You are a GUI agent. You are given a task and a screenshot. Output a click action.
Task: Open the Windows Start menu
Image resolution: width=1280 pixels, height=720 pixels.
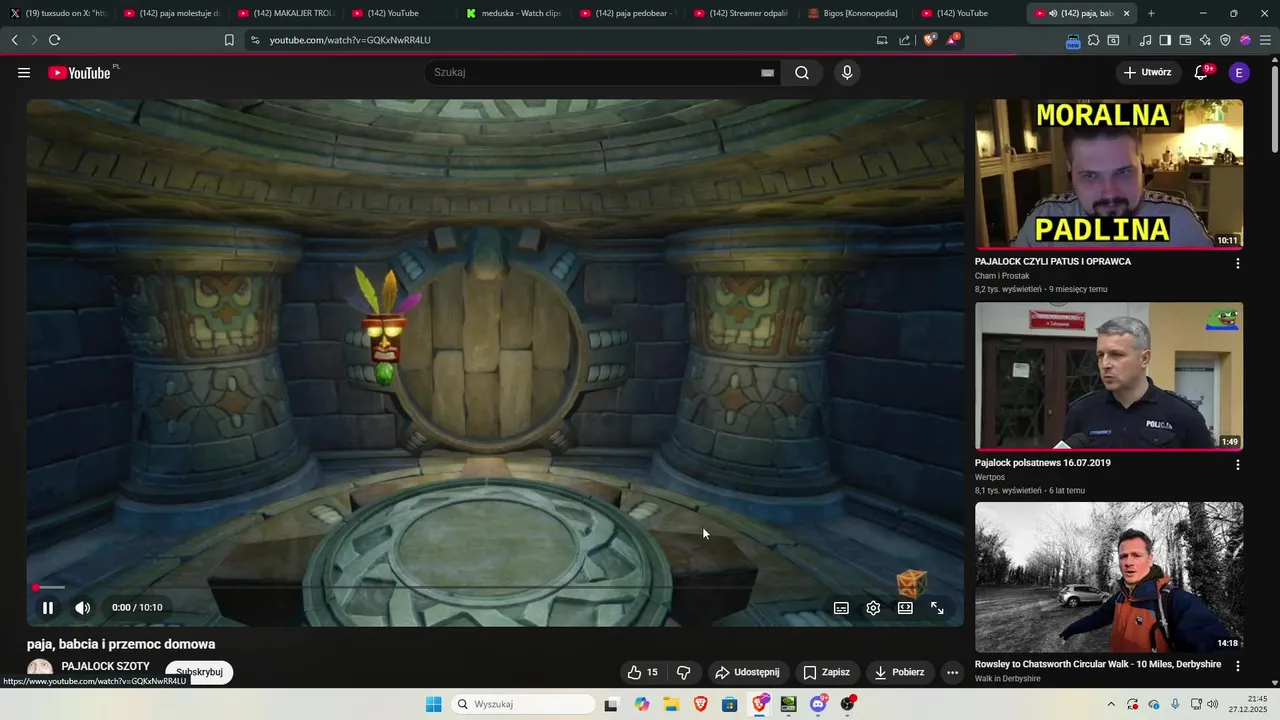433,704
